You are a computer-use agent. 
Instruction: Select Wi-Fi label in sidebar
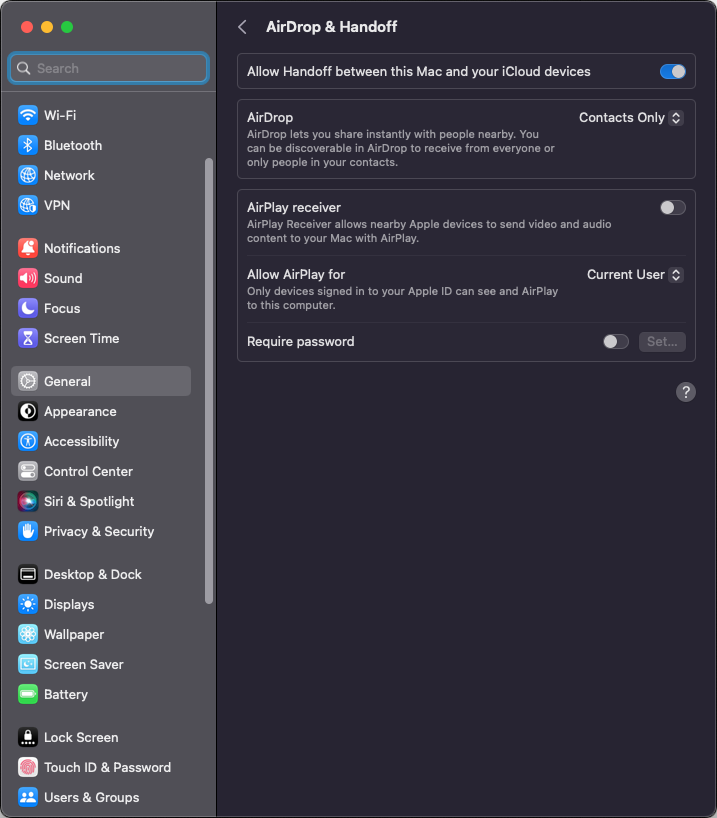60,115
